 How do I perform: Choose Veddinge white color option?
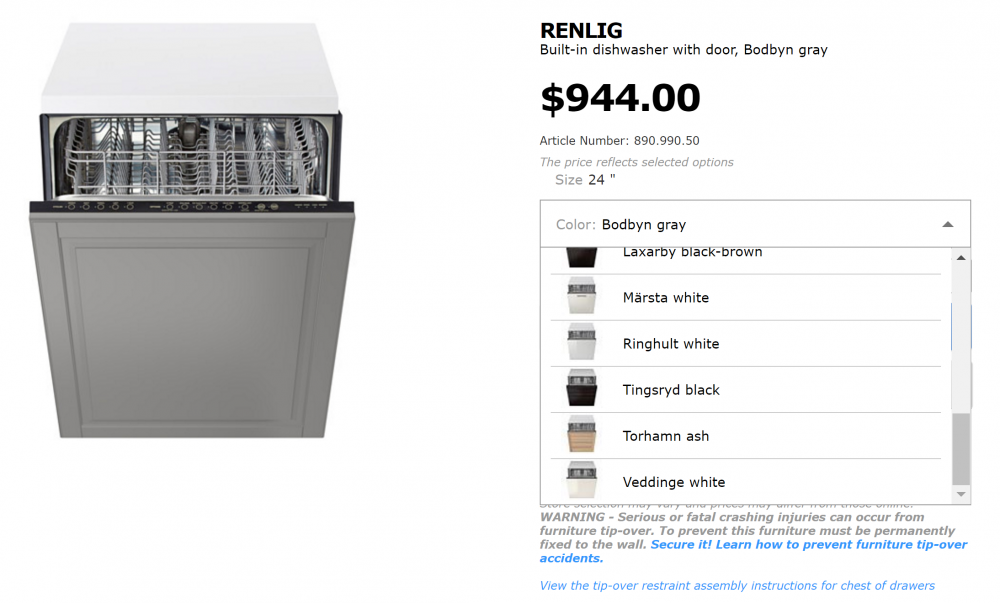pyautogui.click(x=746, y=481)
